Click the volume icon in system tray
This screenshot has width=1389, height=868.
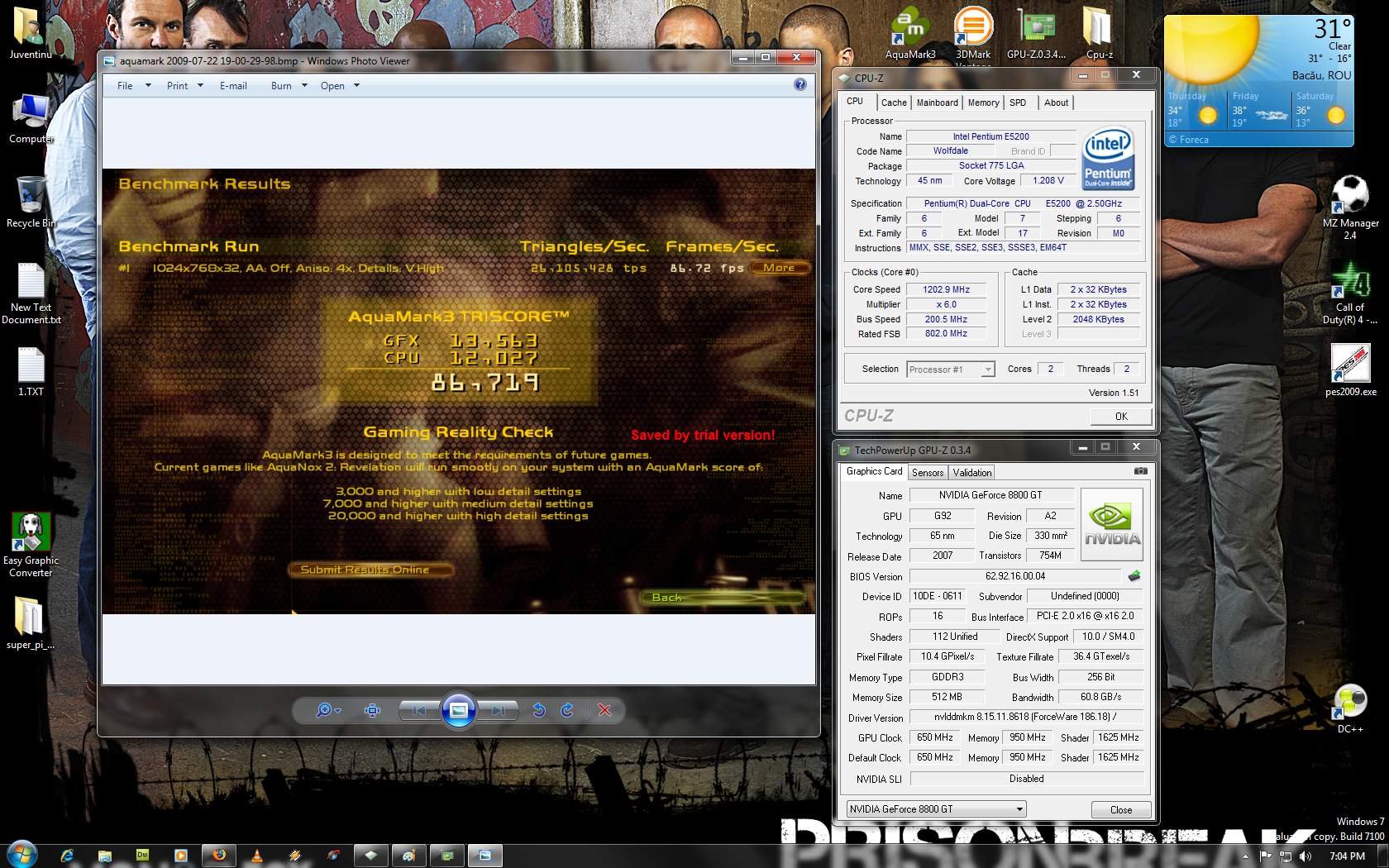point(1305,856)
